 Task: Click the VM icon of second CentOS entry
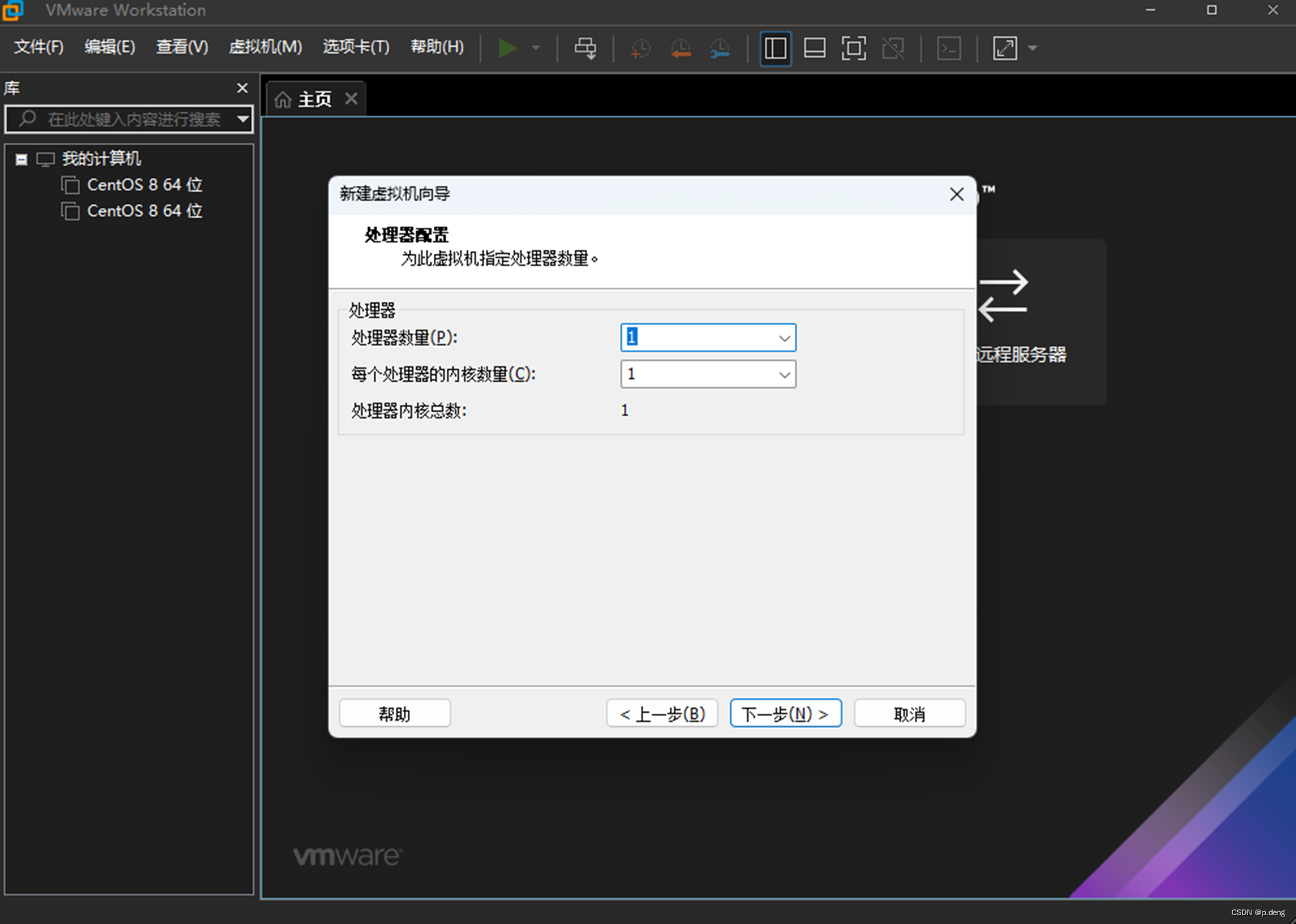70,211
